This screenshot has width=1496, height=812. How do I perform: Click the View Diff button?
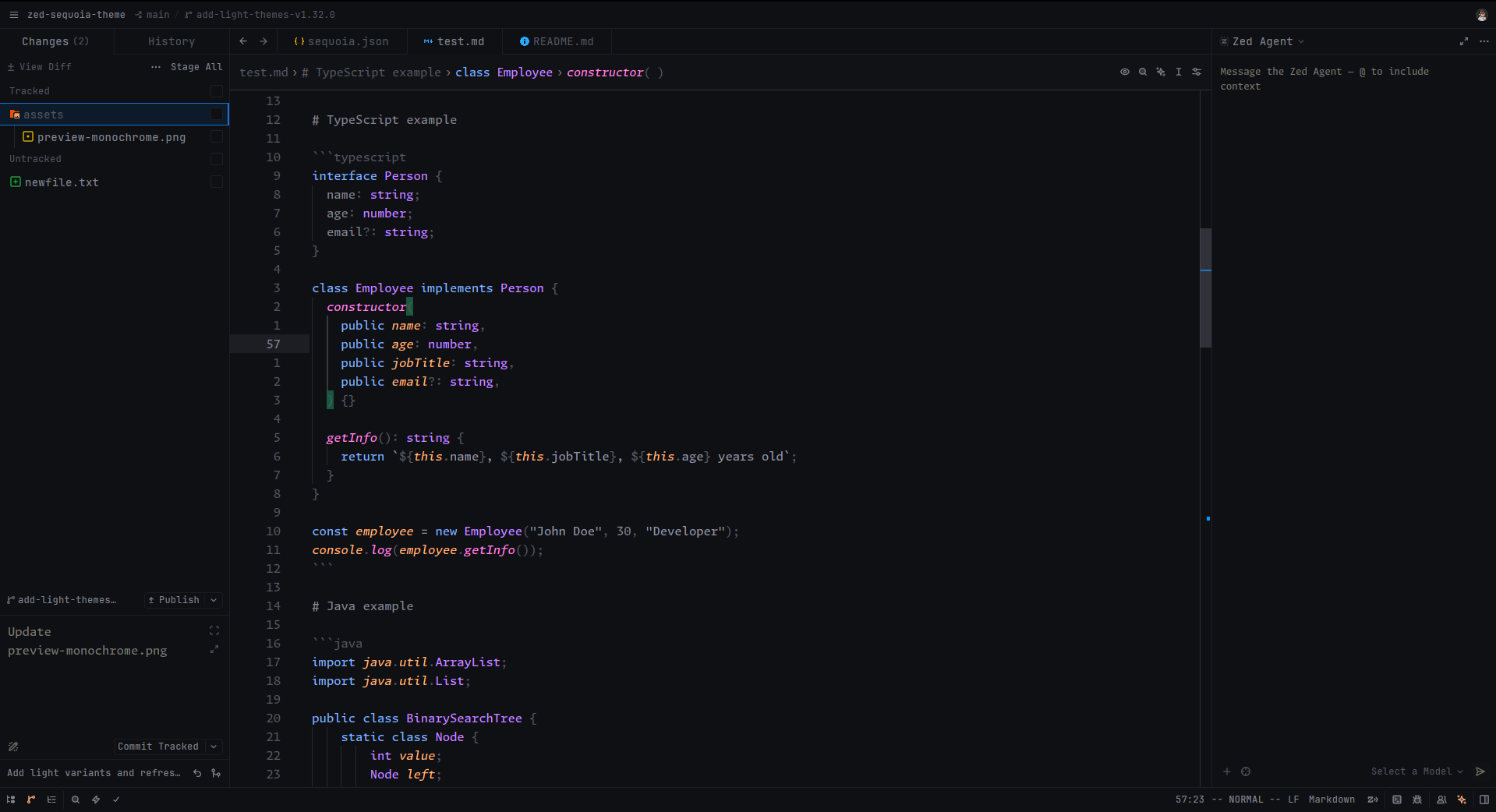(x=39, y=67)
